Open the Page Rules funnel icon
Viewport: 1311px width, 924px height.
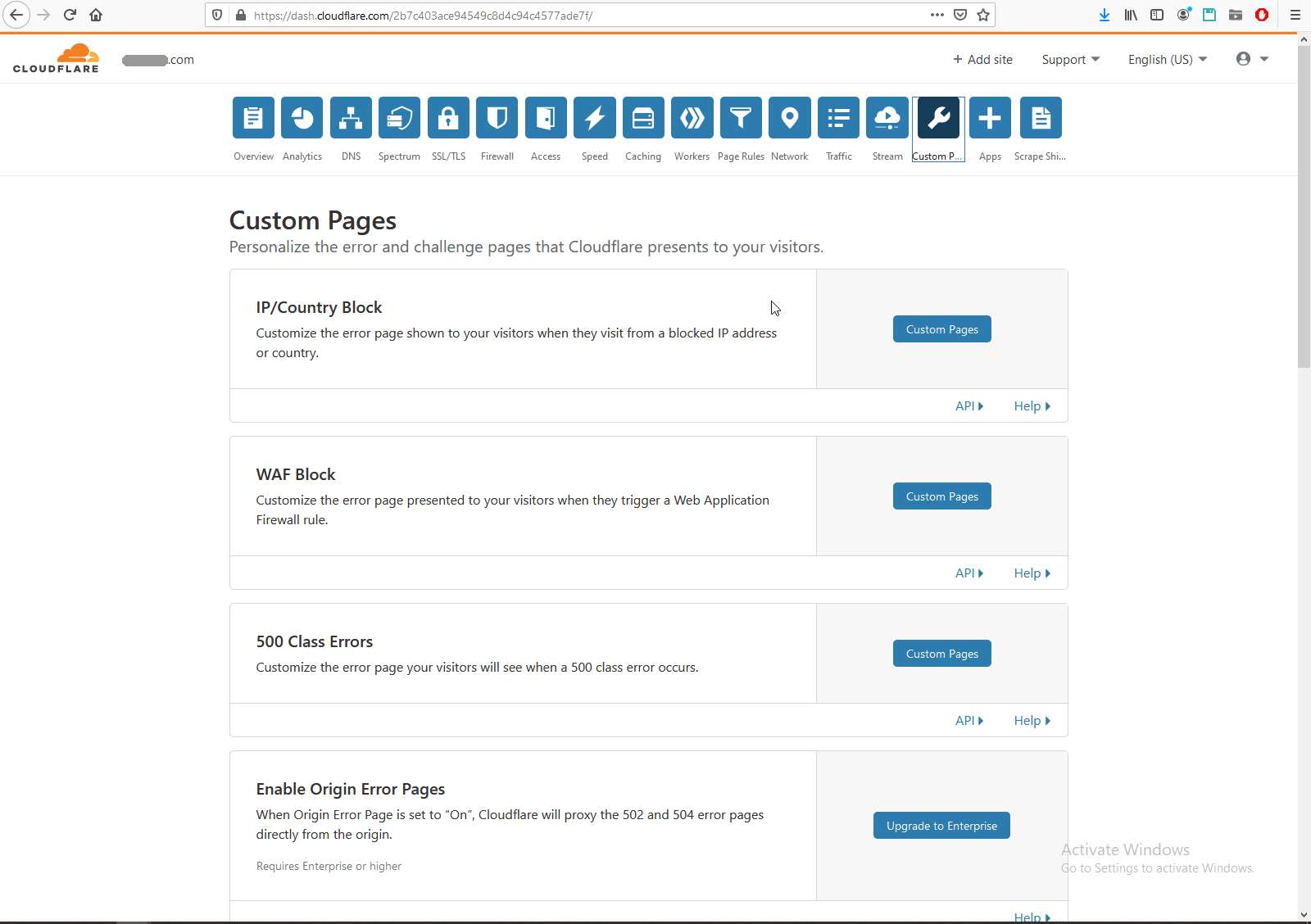[x=741, y=118]
